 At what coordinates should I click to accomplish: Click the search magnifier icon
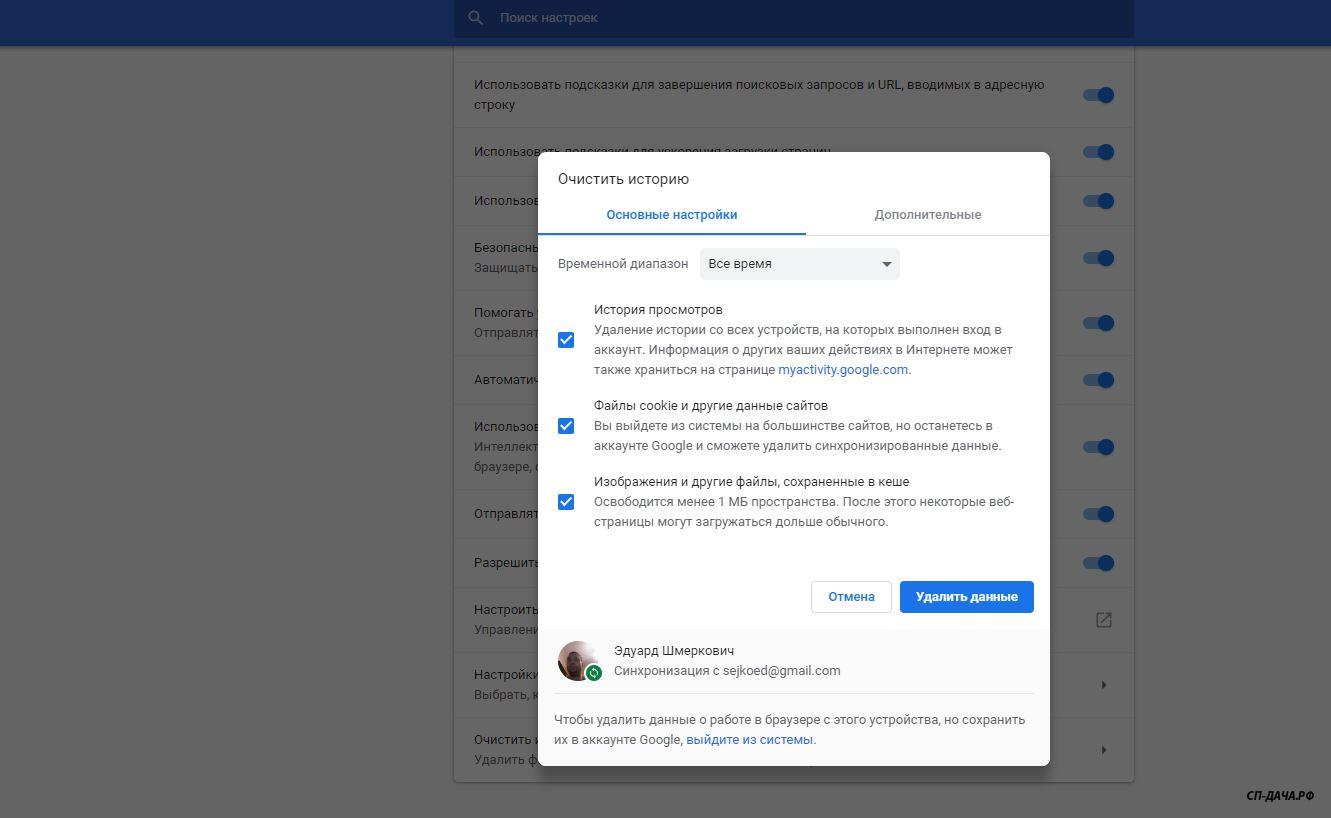click(476, 18)
